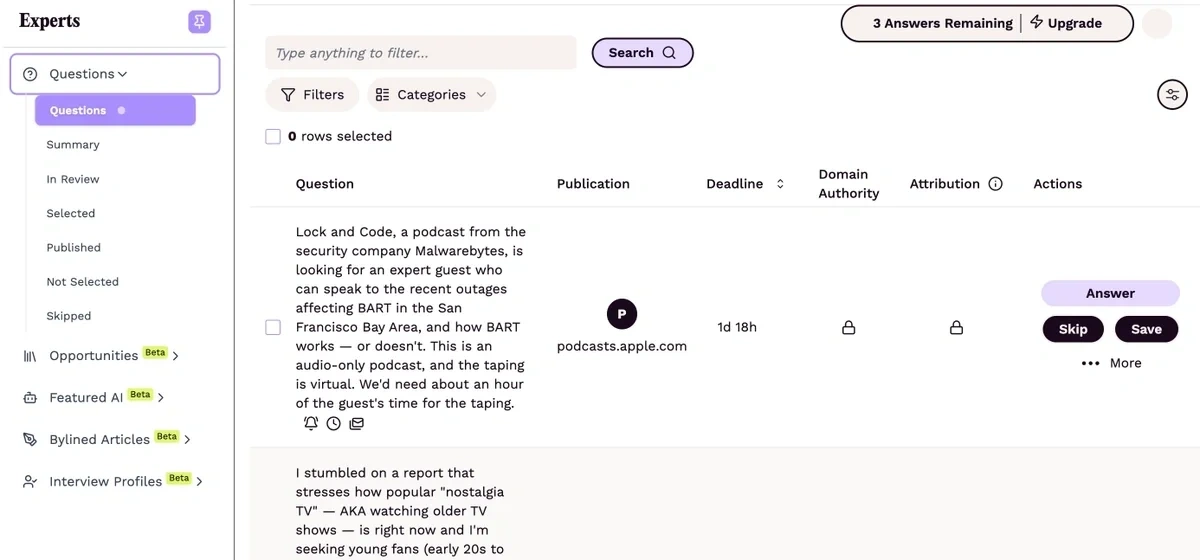Click the pin icon next to Experts
The width and height of the screenshot is (1200, 560).
[199, 22]
